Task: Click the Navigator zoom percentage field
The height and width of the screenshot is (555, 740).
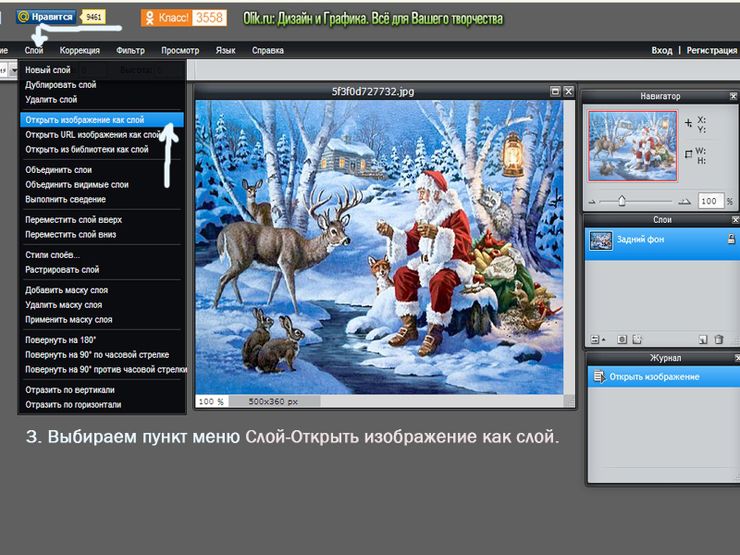Action: coord(709,201)
